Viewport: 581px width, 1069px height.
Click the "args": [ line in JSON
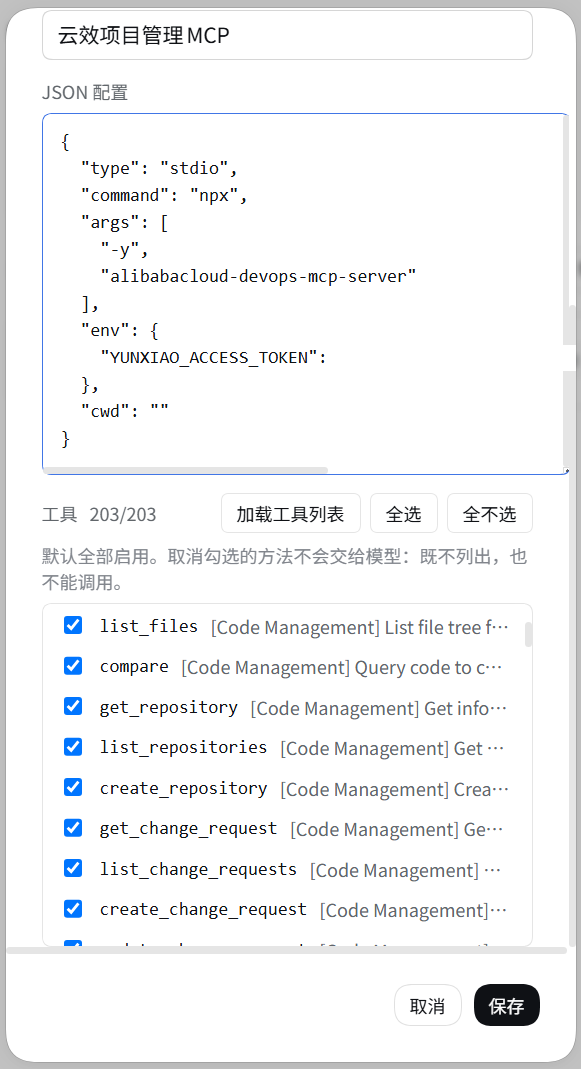click(125, 222)
